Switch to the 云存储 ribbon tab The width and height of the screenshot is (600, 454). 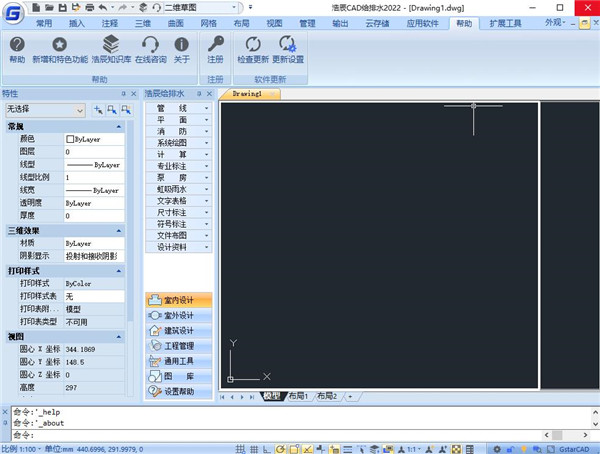377,23
